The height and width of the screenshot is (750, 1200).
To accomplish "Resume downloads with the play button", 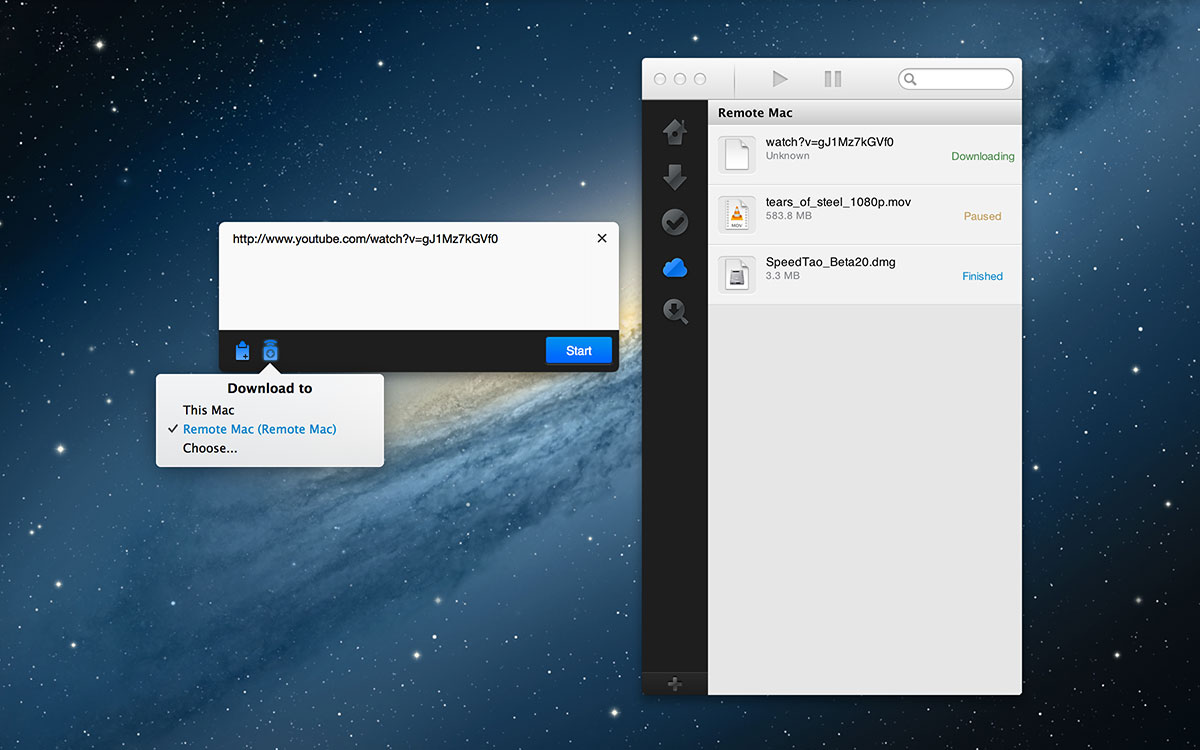I will [780, 79].
